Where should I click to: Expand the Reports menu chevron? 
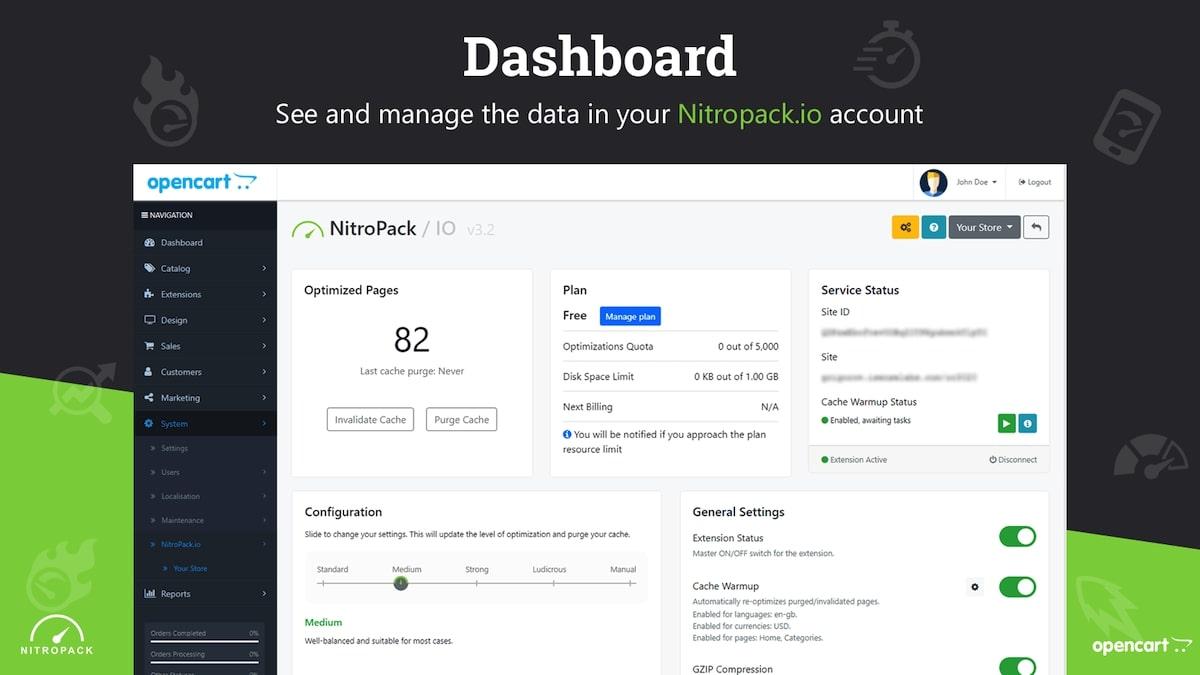click(x=264, y=594)
